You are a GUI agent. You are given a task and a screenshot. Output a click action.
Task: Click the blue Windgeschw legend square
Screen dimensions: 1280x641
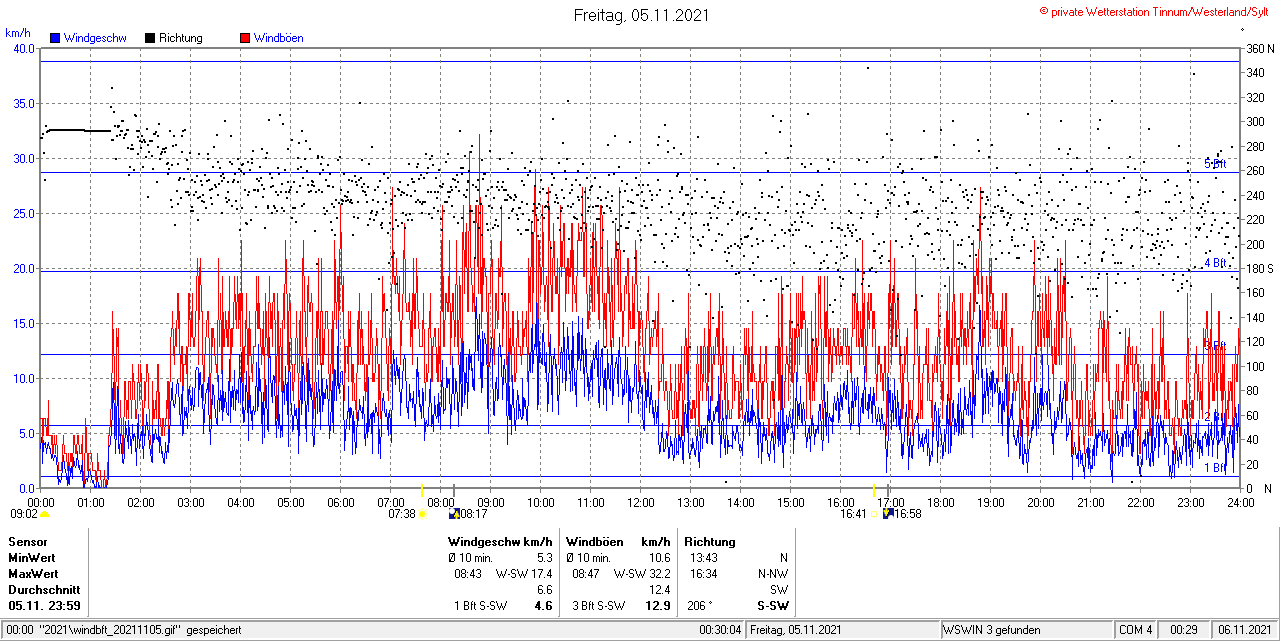pos(55,38)
